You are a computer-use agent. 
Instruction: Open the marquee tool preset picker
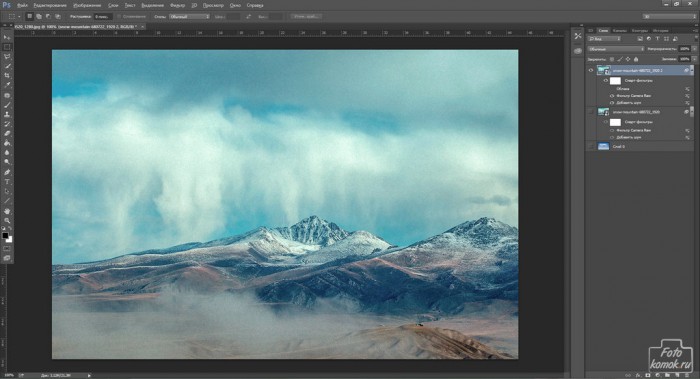click(14, 17)
